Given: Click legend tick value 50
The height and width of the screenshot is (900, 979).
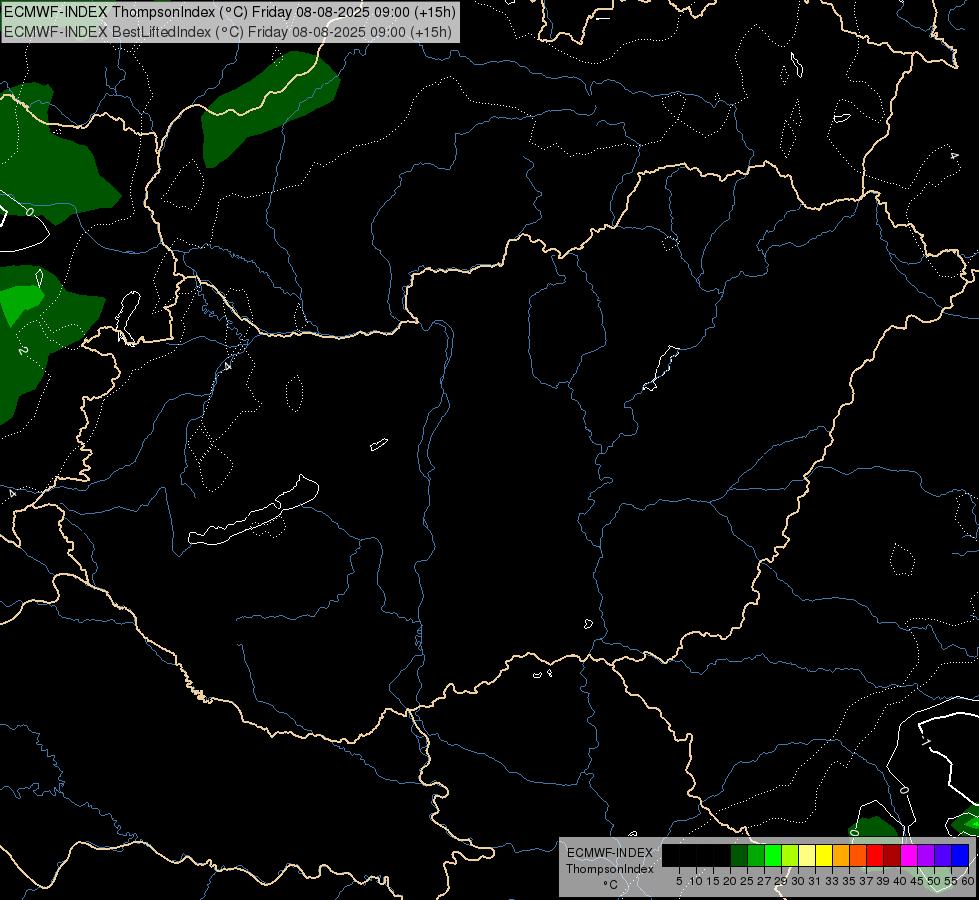Looking at the screenshot, I should click(934, 881).
